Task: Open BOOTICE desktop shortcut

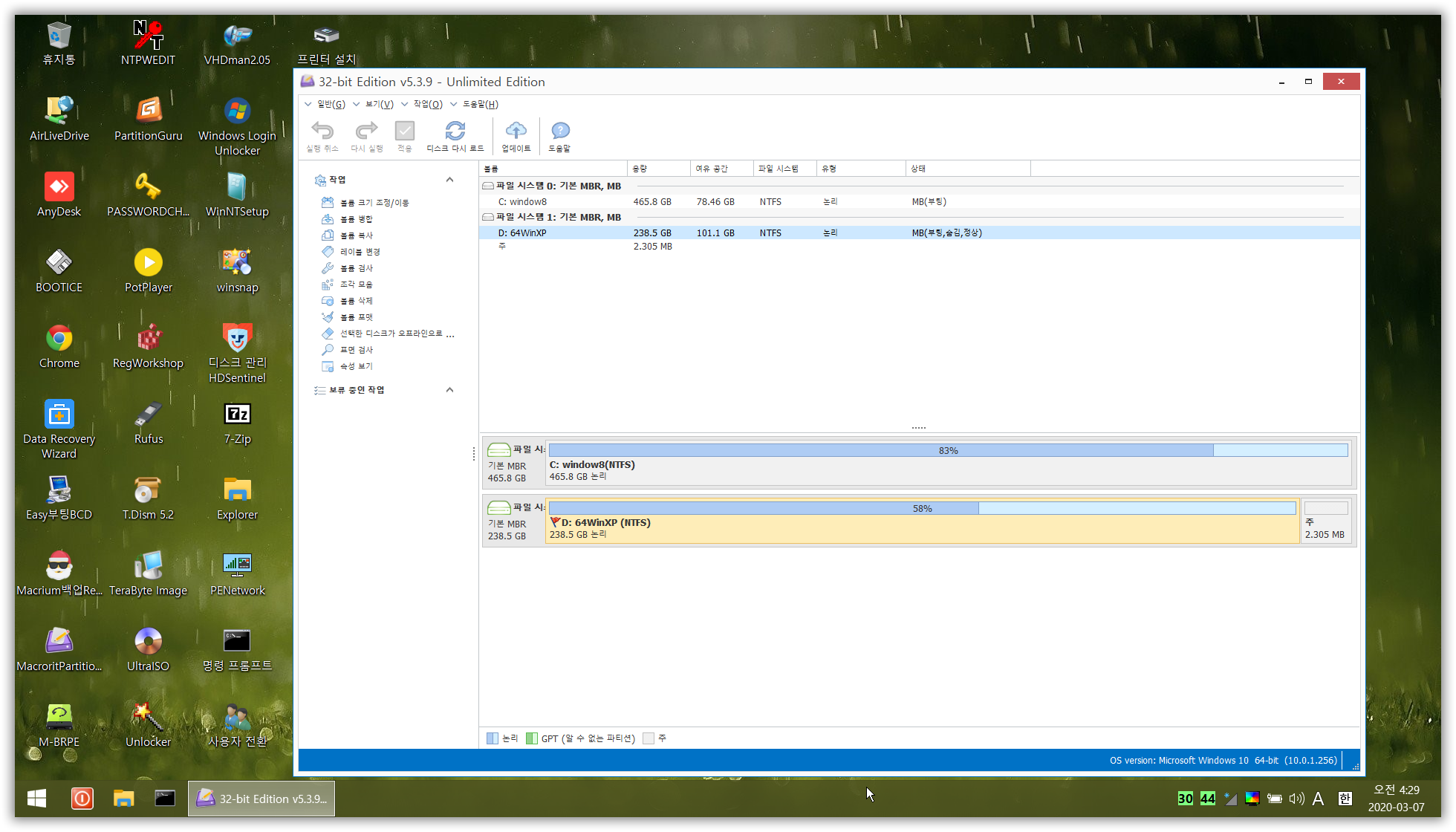Action: (x=59, y=270)
